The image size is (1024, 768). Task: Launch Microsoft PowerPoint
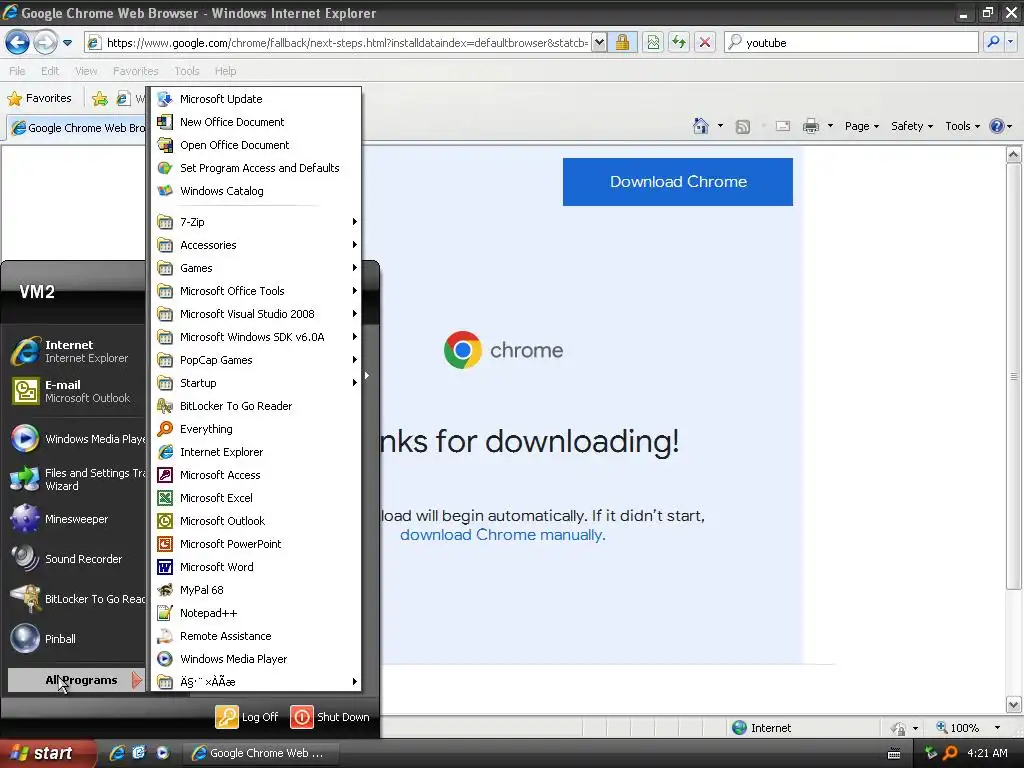(256, 544)
